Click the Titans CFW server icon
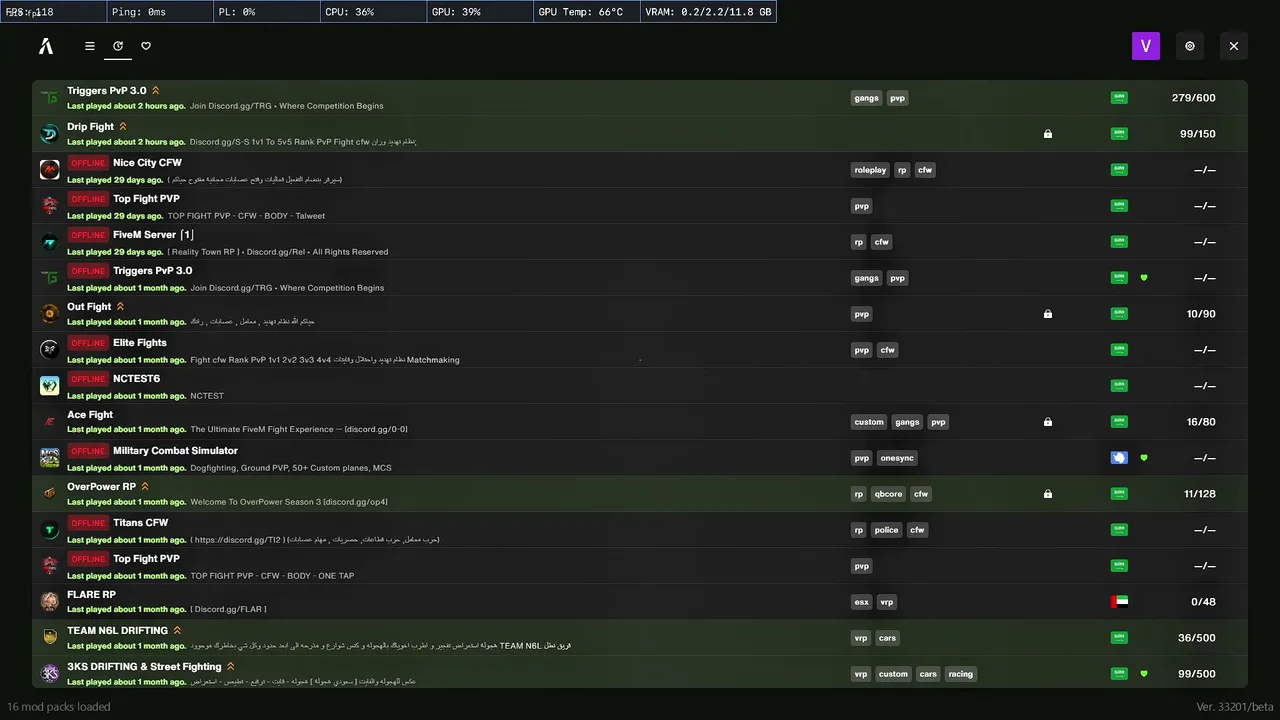 [50, 530]
